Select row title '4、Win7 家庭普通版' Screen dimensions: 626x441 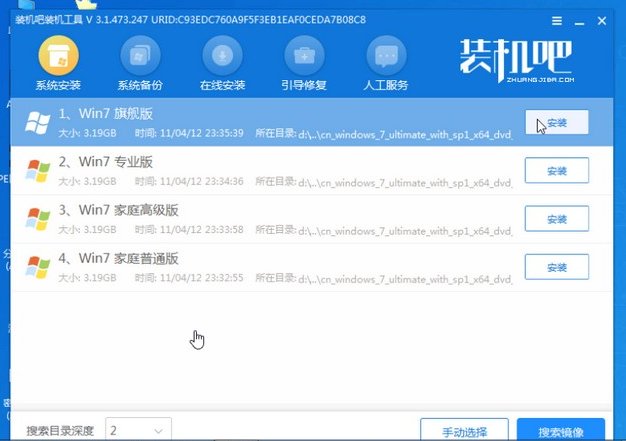coord(119,258)
